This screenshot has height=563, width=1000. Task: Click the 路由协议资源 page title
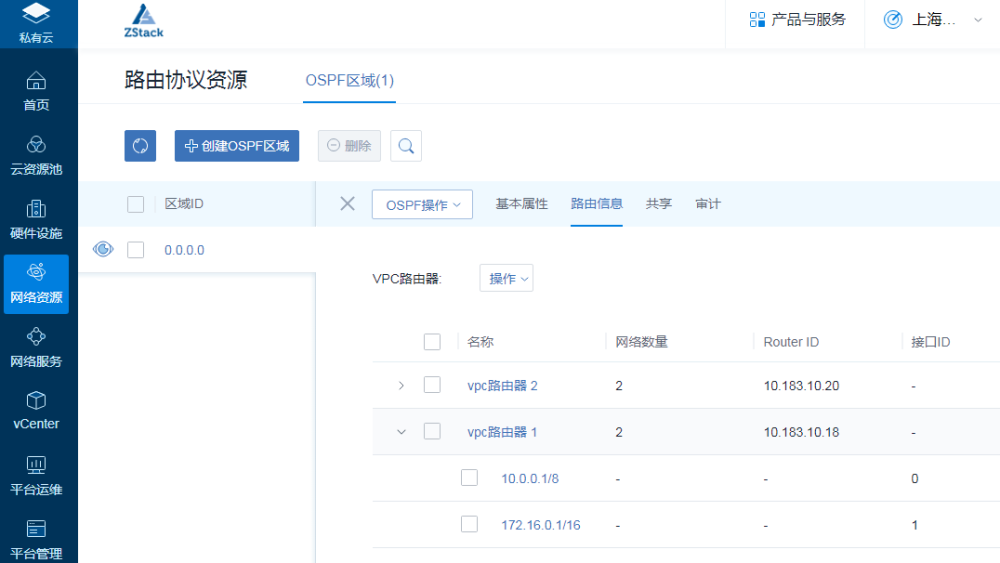coord(186,80)
